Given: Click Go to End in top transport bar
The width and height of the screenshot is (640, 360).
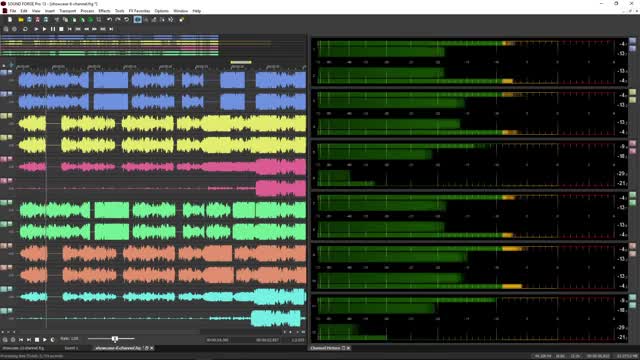Looking at the screenshot, I should tap(111, 29).
